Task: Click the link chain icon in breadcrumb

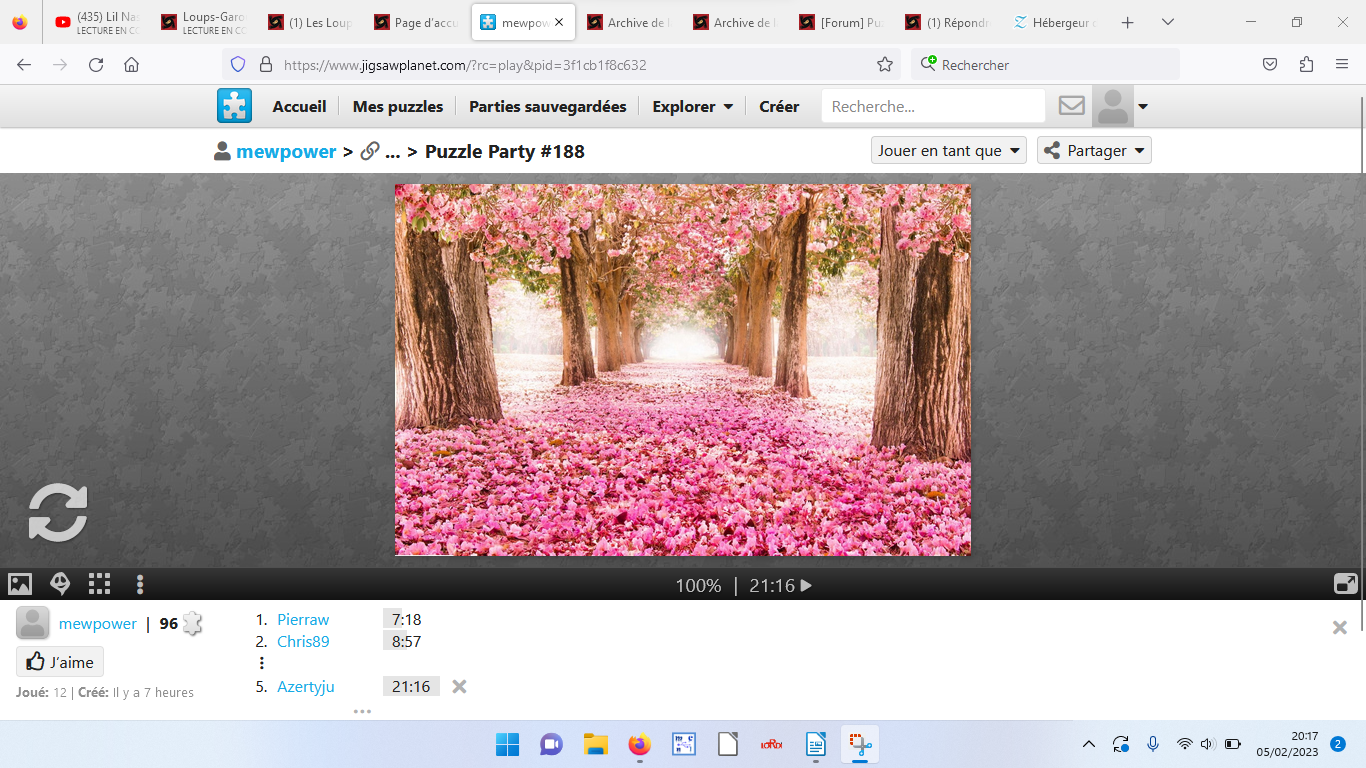Action: [369, 151]
